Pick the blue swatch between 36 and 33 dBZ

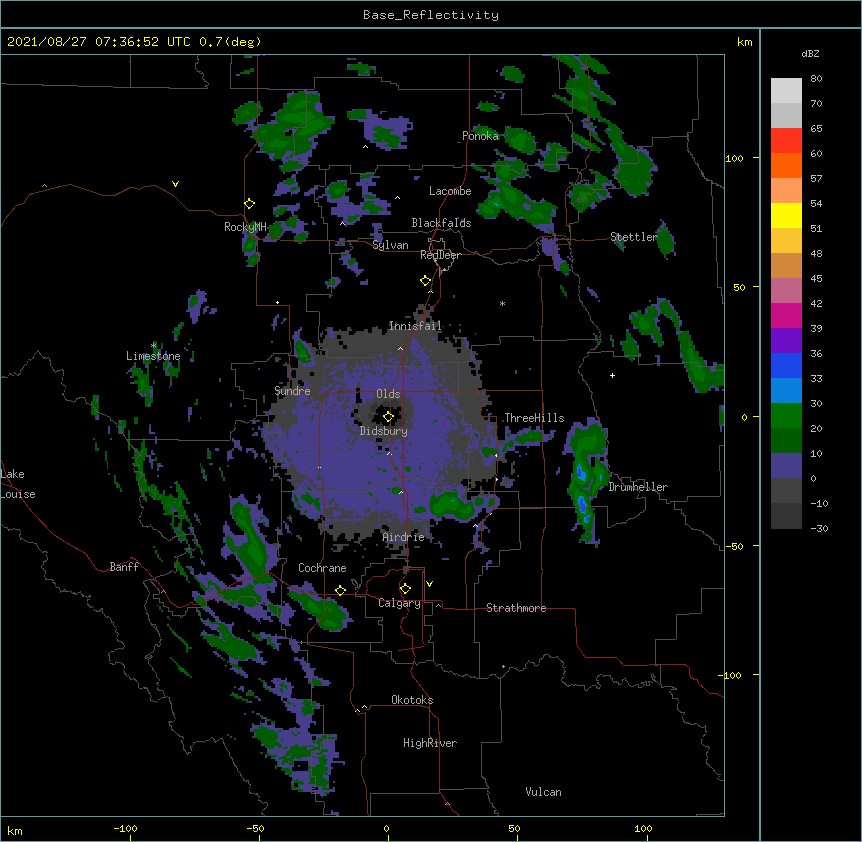point(786,365)
